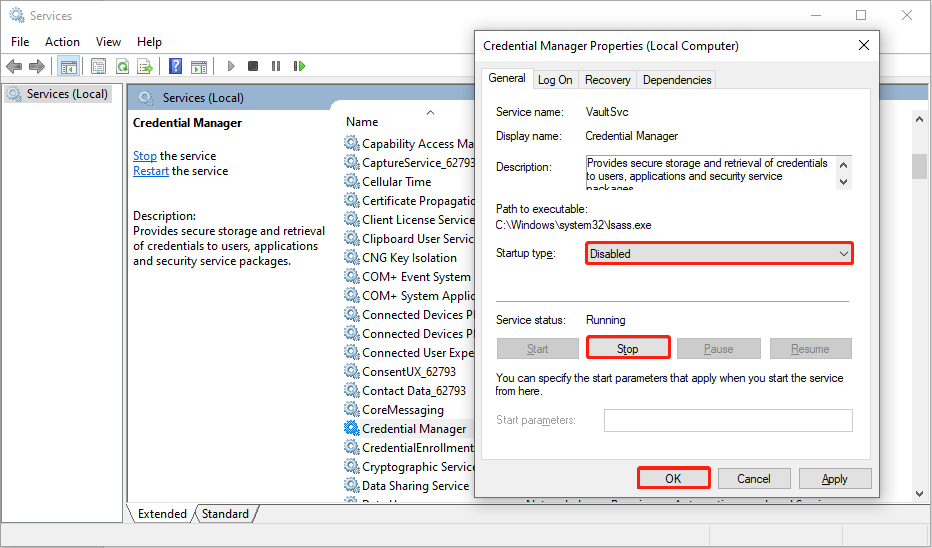932x548 pixels.
Task: Click gear icon next to ConsentUX_62793
Action: [x=352, y=371]
